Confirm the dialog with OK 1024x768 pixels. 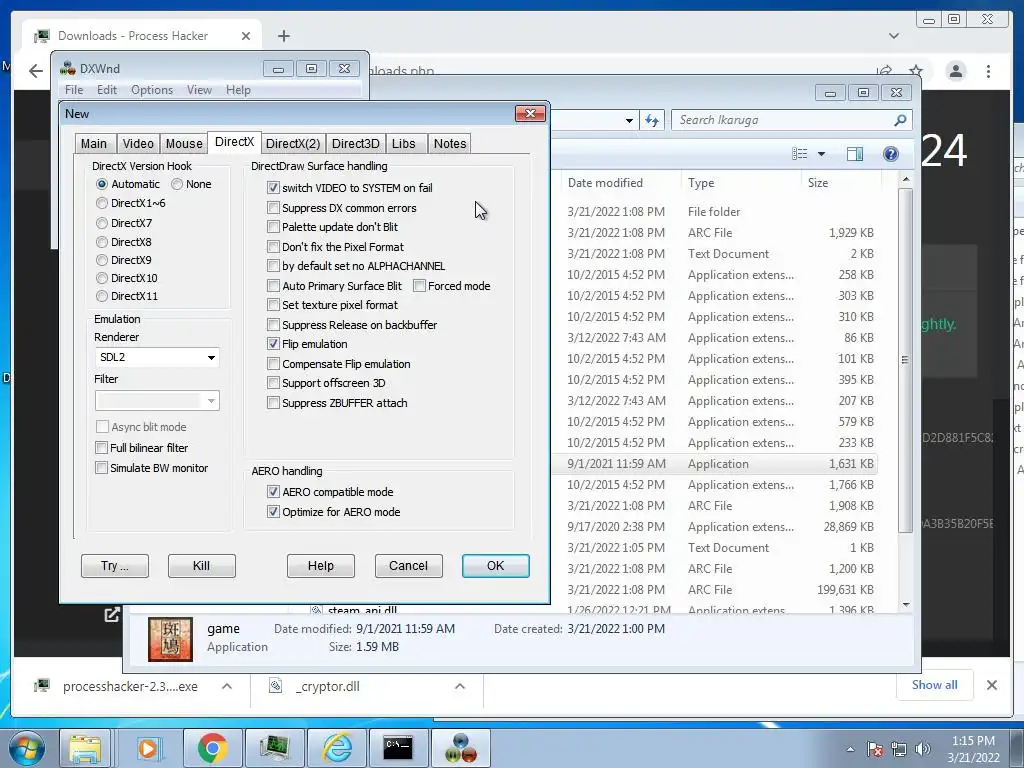[496, 566]
